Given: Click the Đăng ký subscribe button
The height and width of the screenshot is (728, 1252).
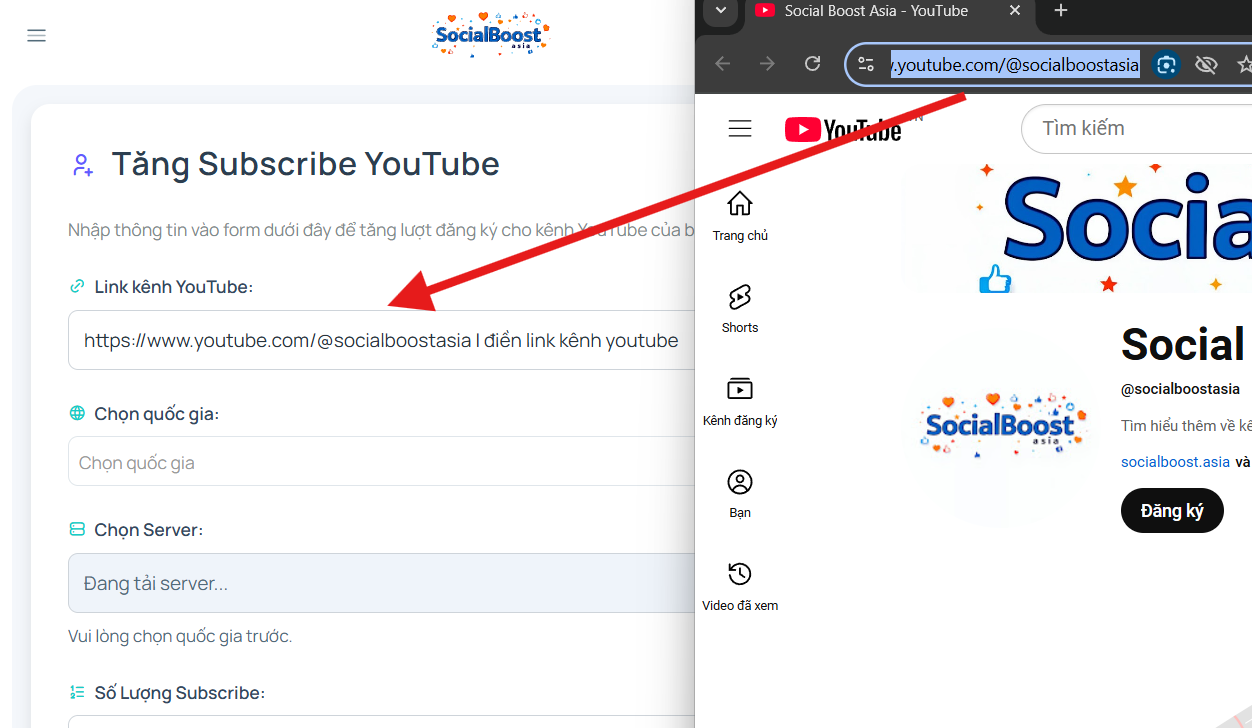Looking at the screenshot, I should tap(1172, 511).
